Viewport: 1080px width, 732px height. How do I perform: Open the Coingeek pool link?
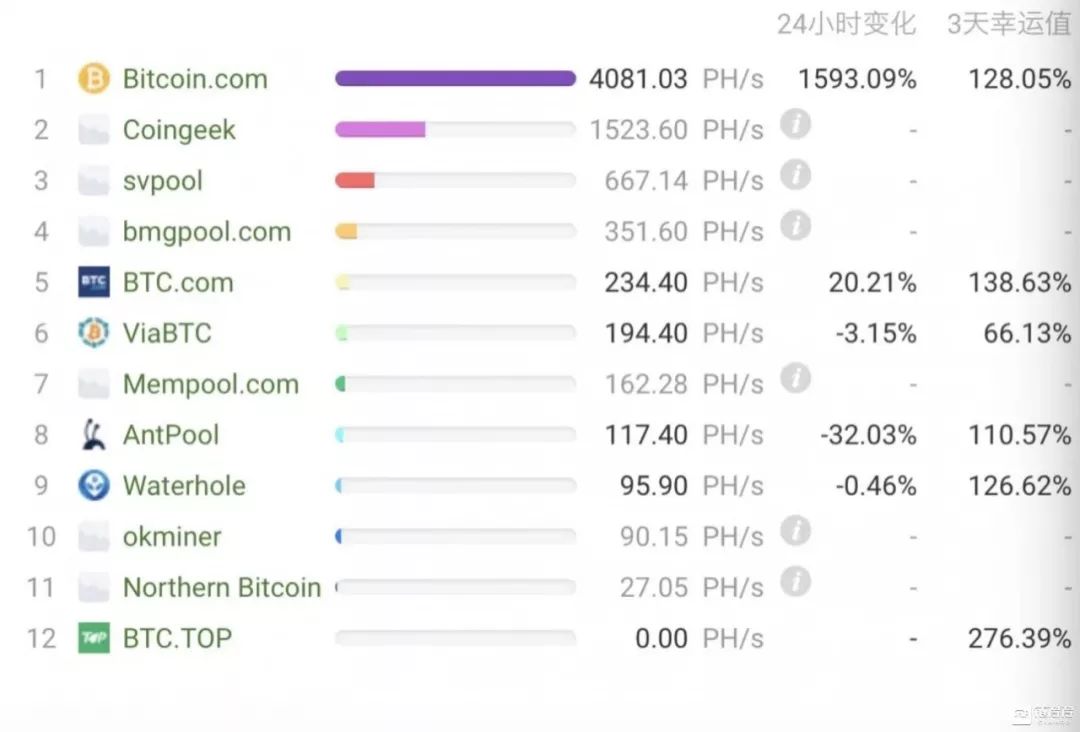[179, 130]
